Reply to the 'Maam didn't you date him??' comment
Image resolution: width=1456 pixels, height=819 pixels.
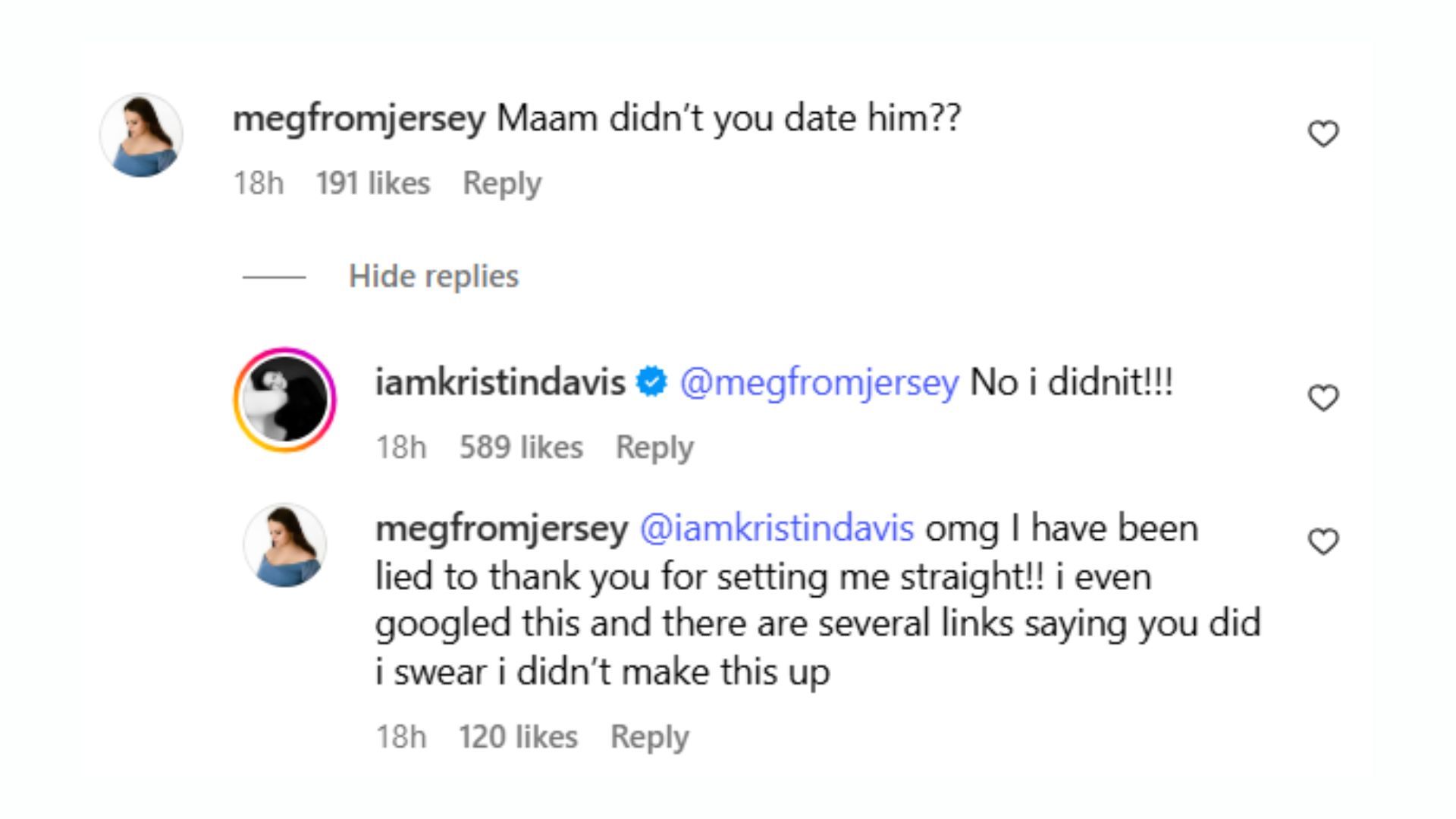click(x=502, y=184)
